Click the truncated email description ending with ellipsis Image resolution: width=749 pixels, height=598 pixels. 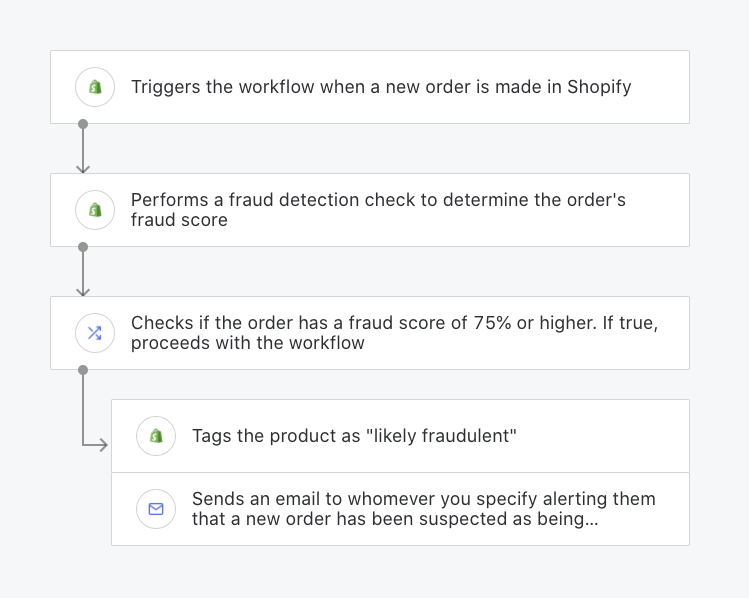(x=424, y=509)
